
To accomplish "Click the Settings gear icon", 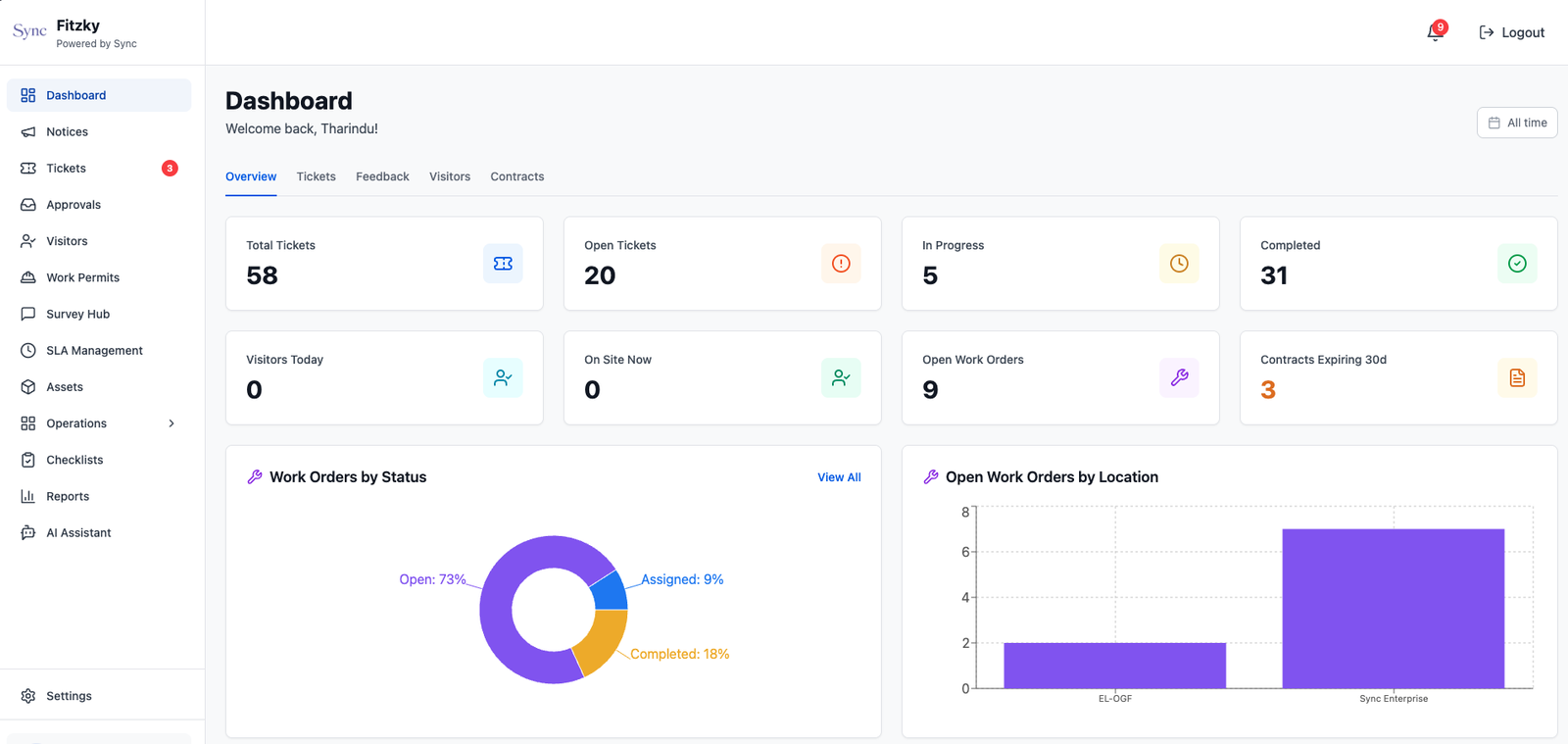I will (28, 696).
